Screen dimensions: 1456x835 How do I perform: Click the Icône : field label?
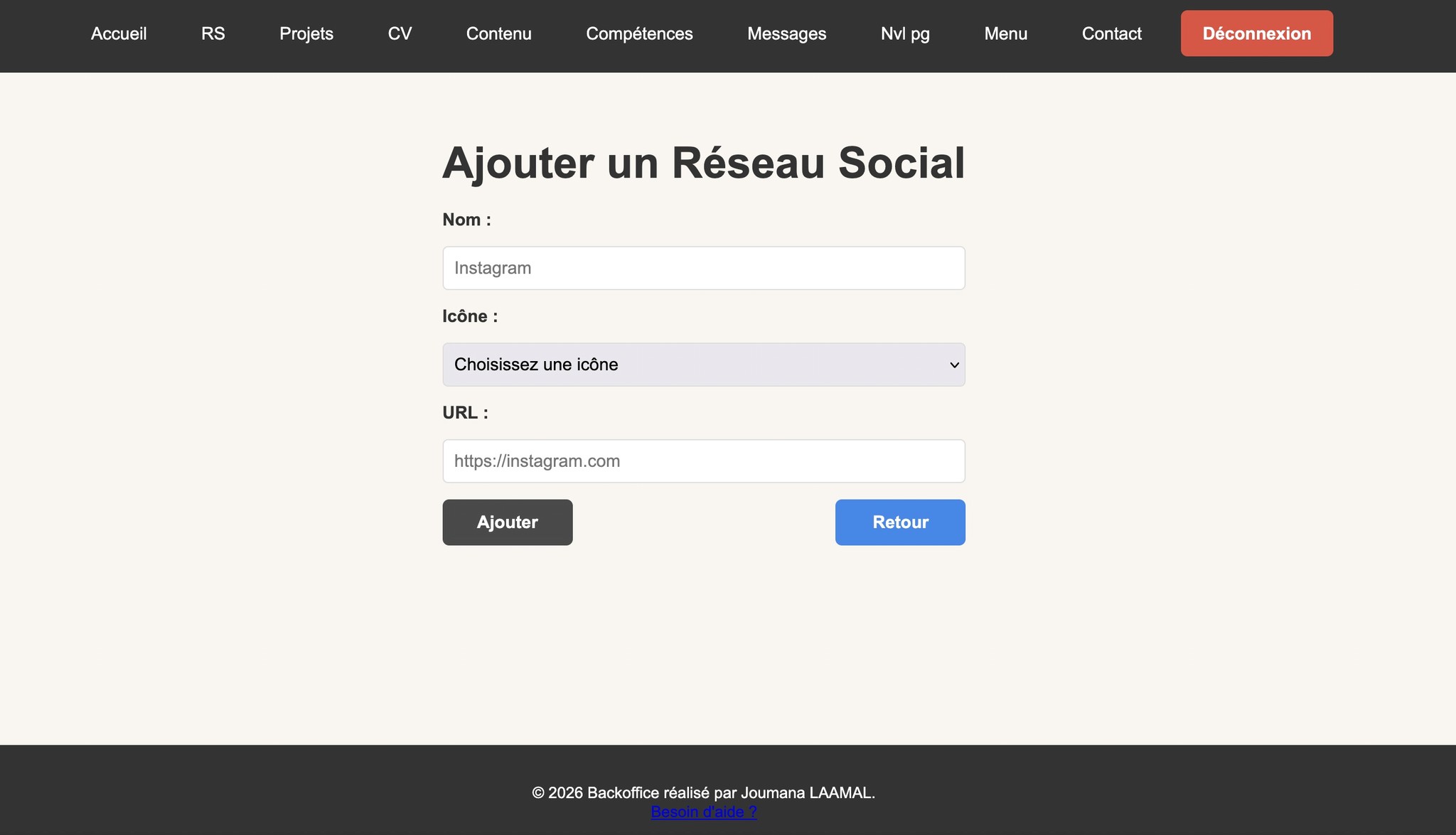point(470,316)
